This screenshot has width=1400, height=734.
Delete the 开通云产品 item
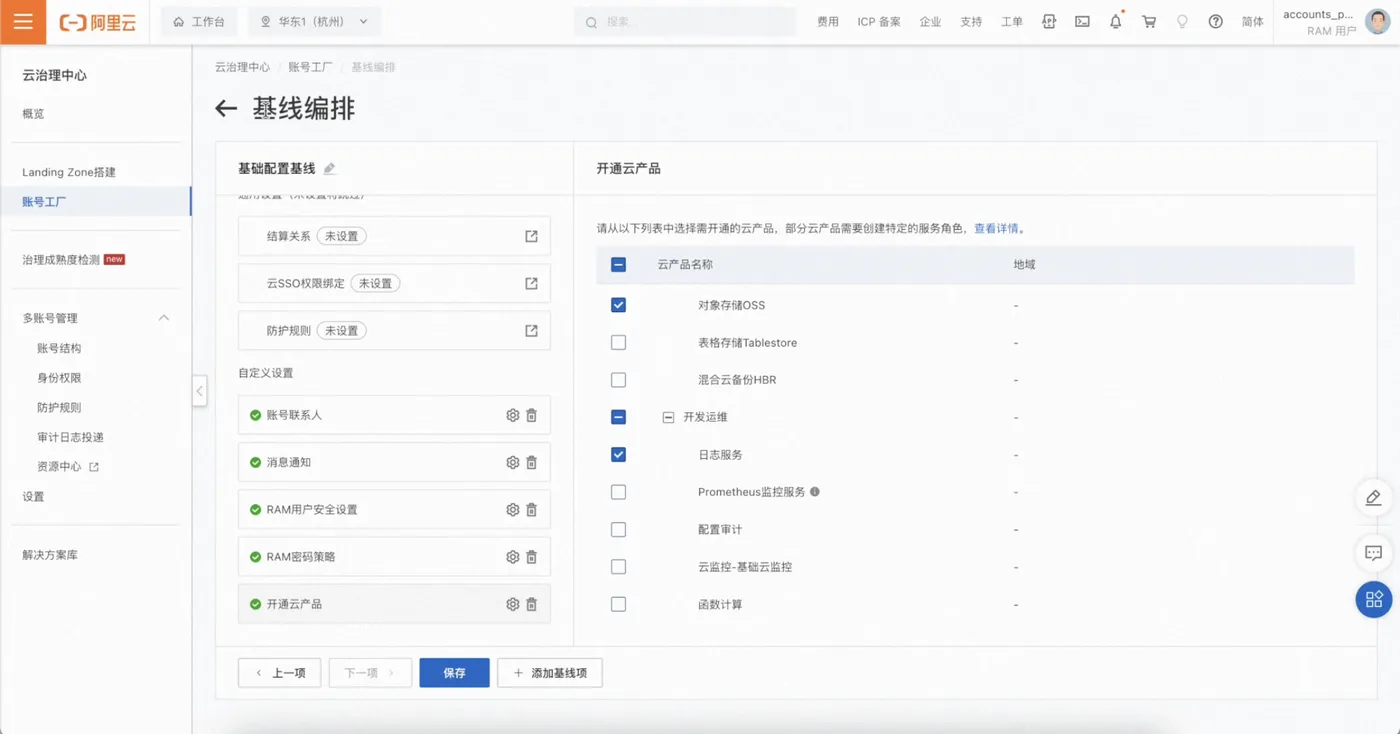pos(532,604)
